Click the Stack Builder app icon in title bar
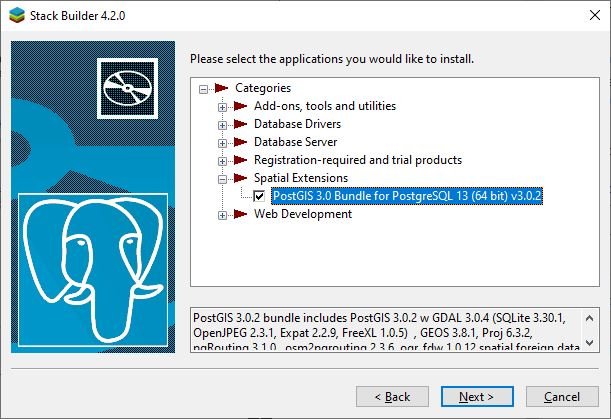Screen dimensions: 611x419 tap(17, 16)
